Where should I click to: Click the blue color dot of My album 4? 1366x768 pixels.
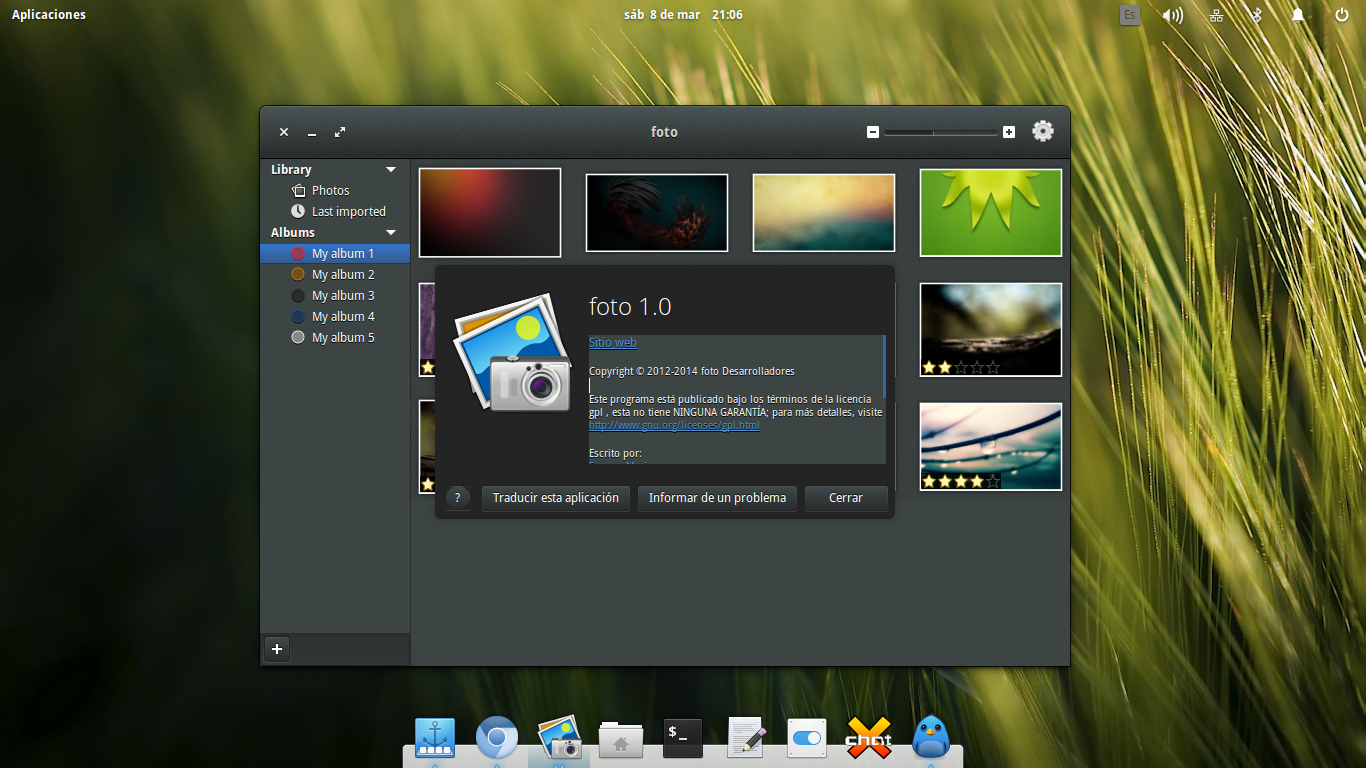298,317
